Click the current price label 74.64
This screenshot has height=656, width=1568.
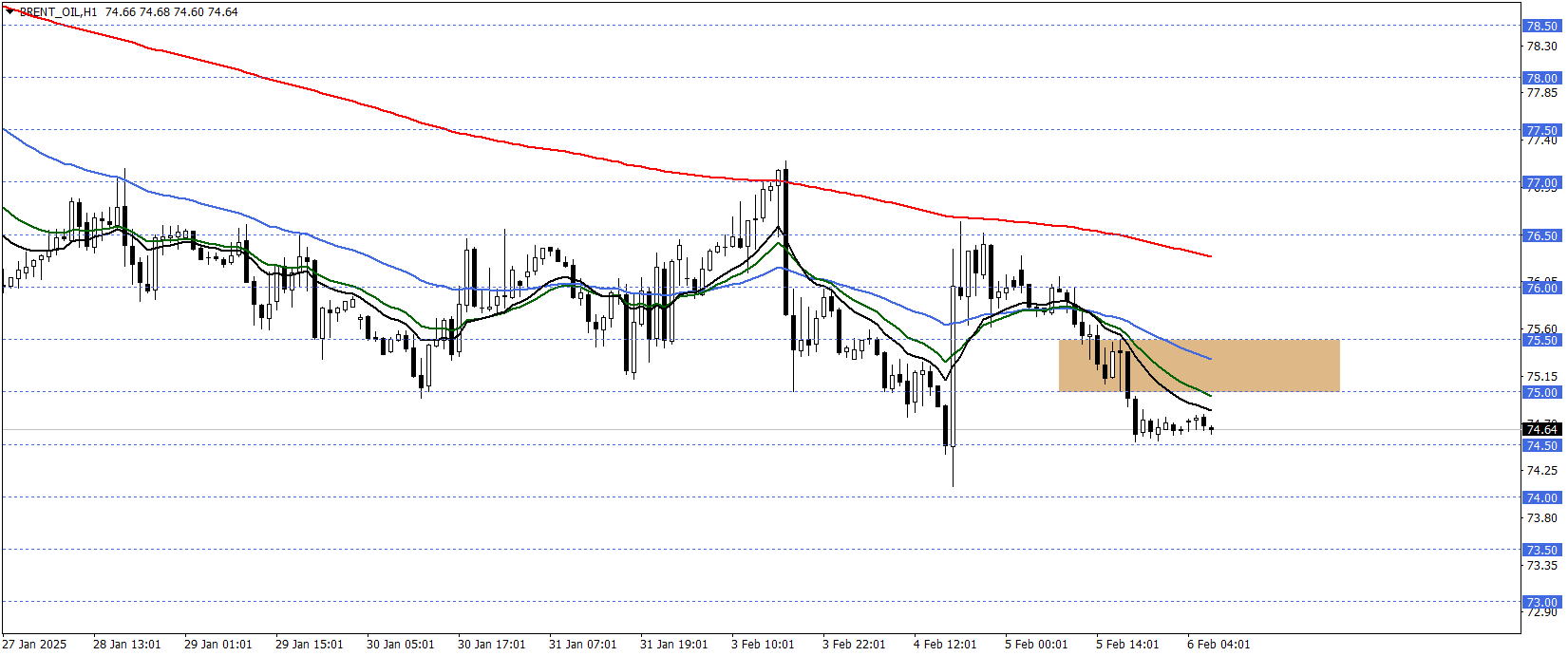point(1541,429)
